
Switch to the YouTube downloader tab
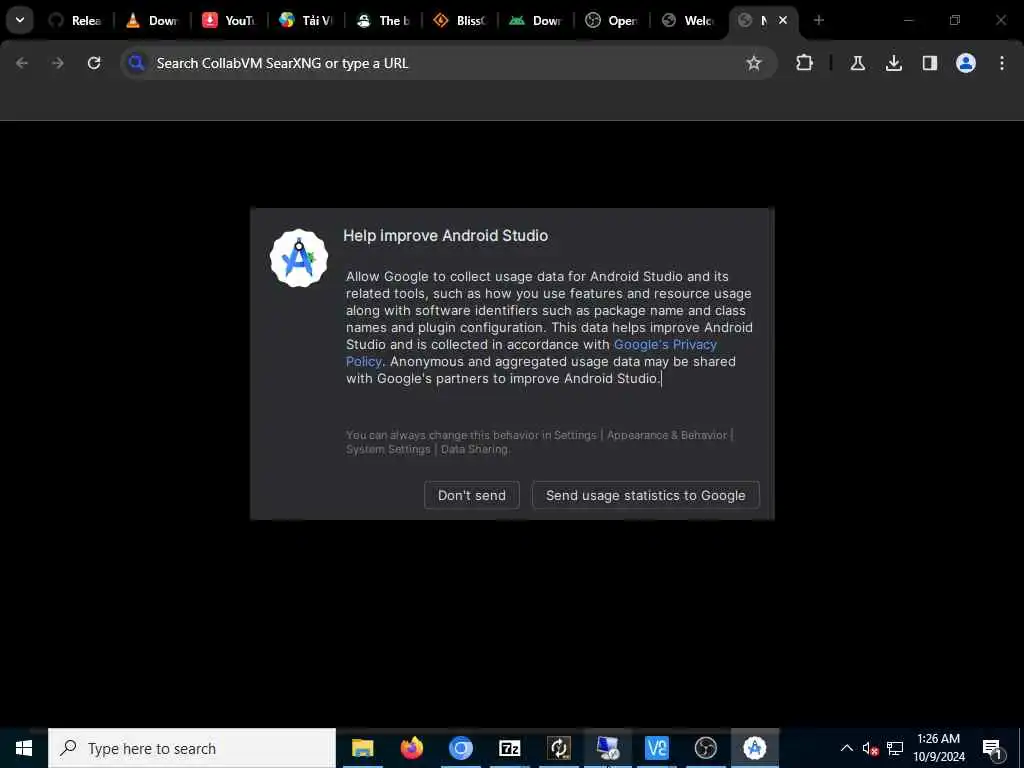229,20
